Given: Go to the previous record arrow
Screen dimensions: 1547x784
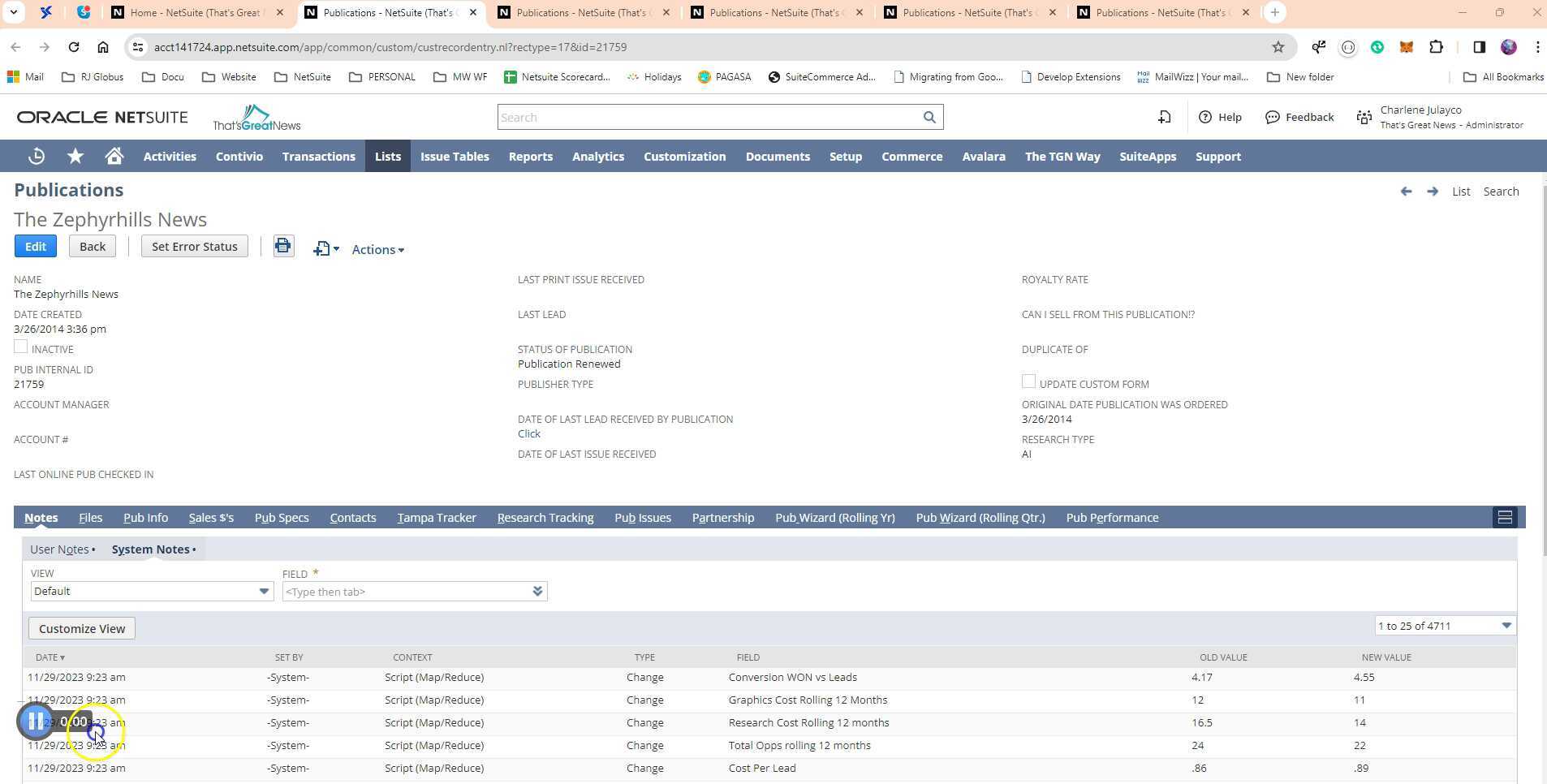Looking at the screenshot, I should 1406,192.
